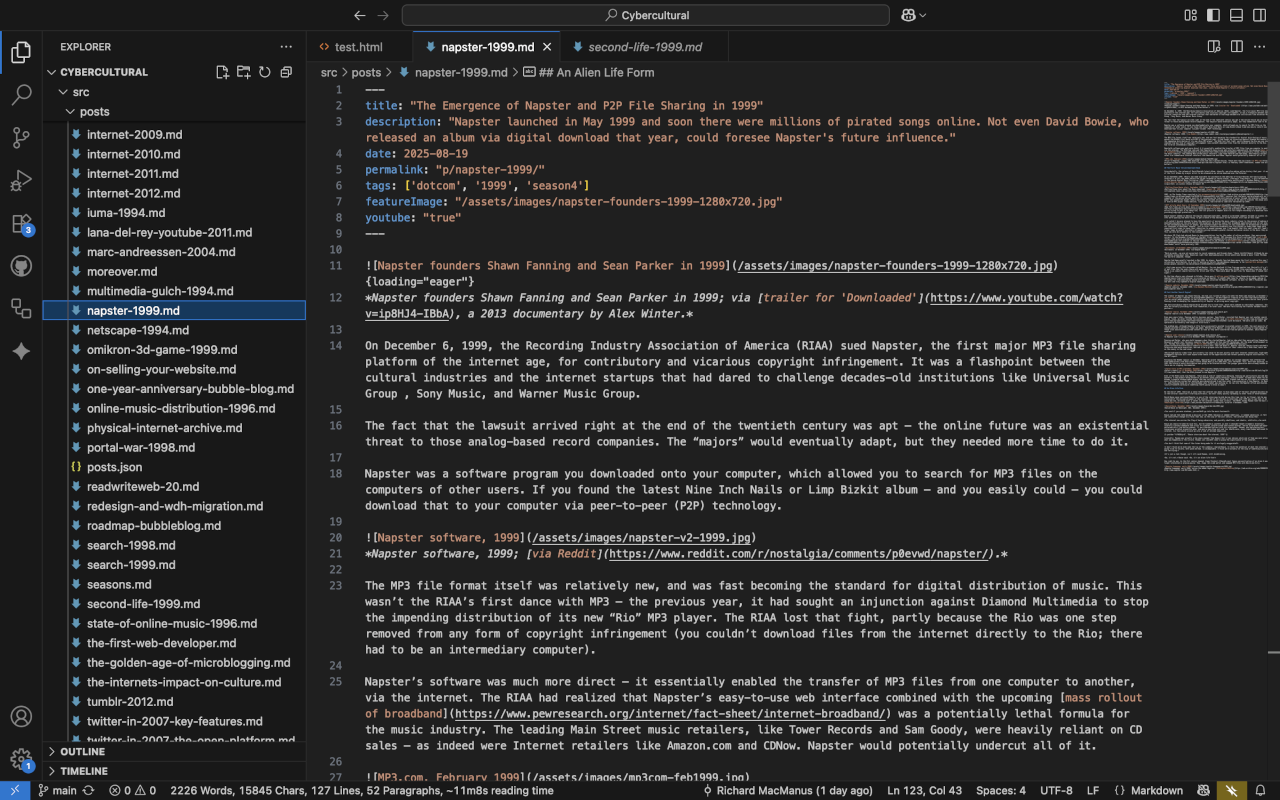Viewport: 1280px width, 800px height.
Task: Collapse all folders in explorer
Action: point(286,72)
